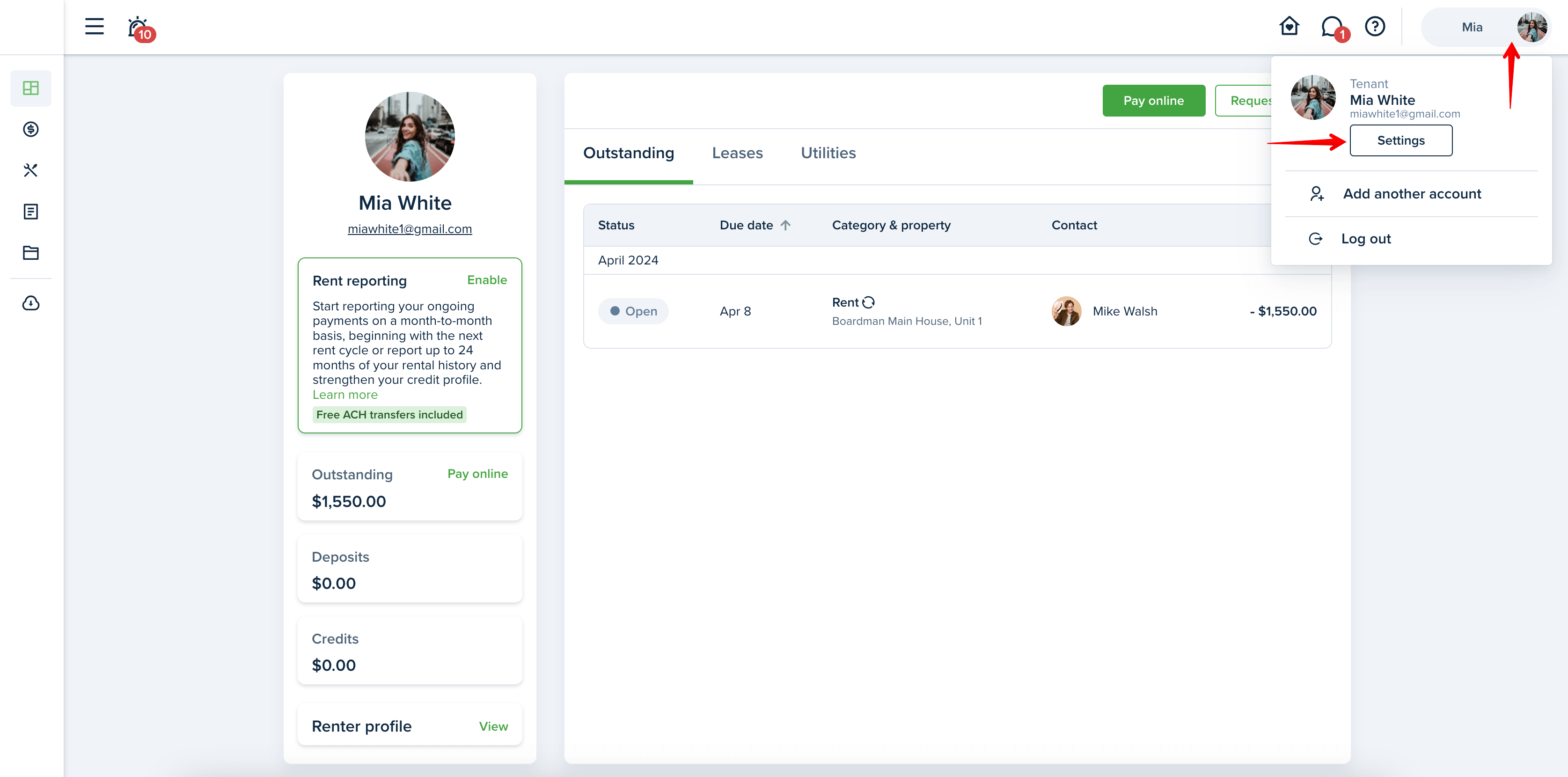Click the Open status badge
This screenshot has height=777, width=1568.
tap(633, 311)
